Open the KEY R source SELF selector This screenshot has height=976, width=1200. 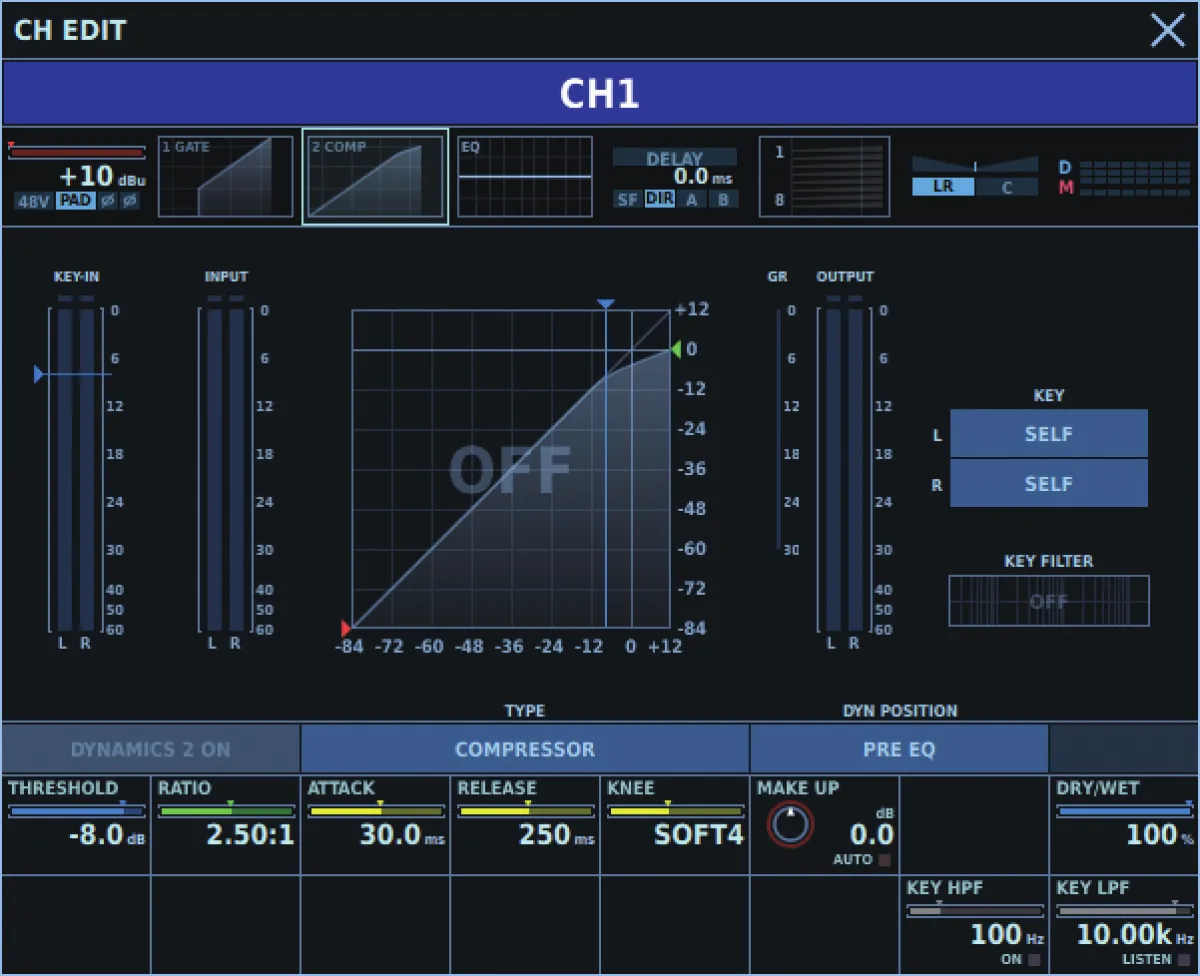coord(1049,483)
